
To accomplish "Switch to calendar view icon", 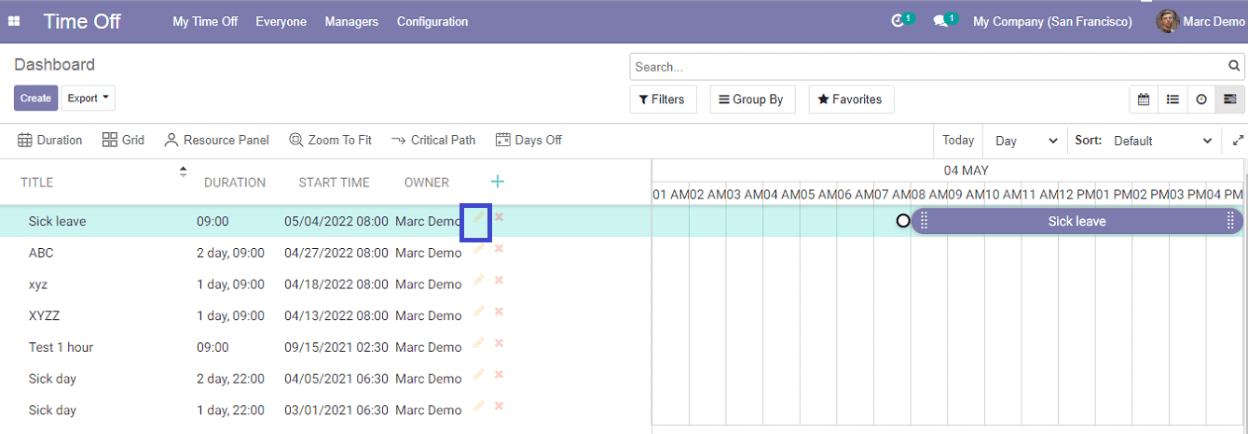I will point(1143,99).
